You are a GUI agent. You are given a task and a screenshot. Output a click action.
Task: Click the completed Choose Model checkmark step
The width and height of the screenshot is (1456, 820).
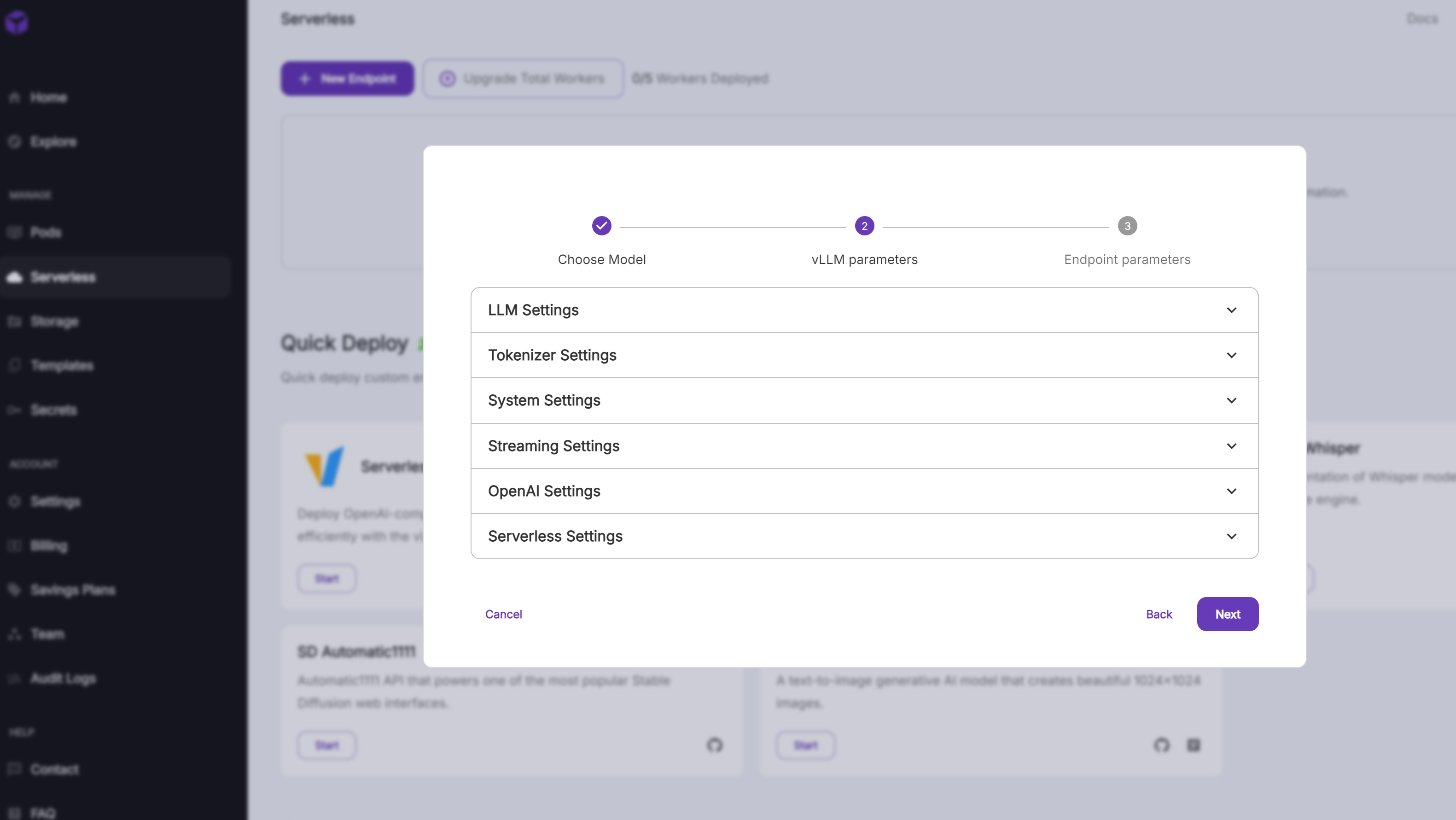[601, 226]
